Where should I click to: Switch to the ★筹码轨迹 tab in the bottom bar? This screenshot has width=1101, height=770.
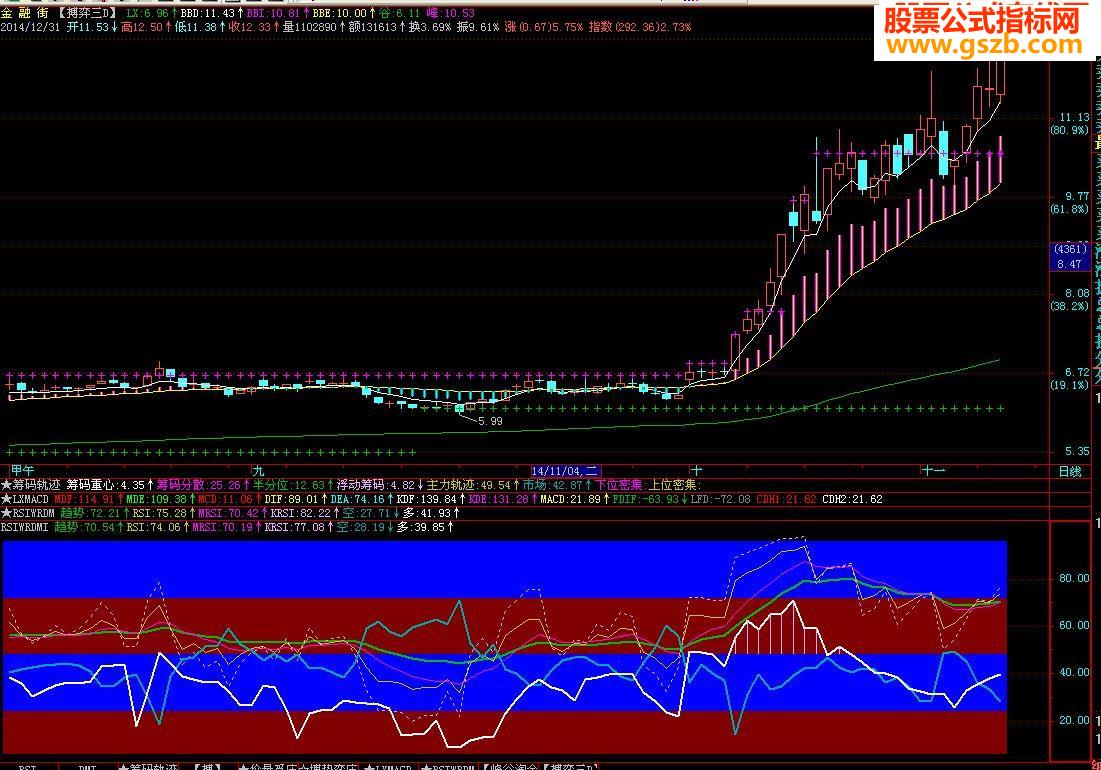pos(147,767)
